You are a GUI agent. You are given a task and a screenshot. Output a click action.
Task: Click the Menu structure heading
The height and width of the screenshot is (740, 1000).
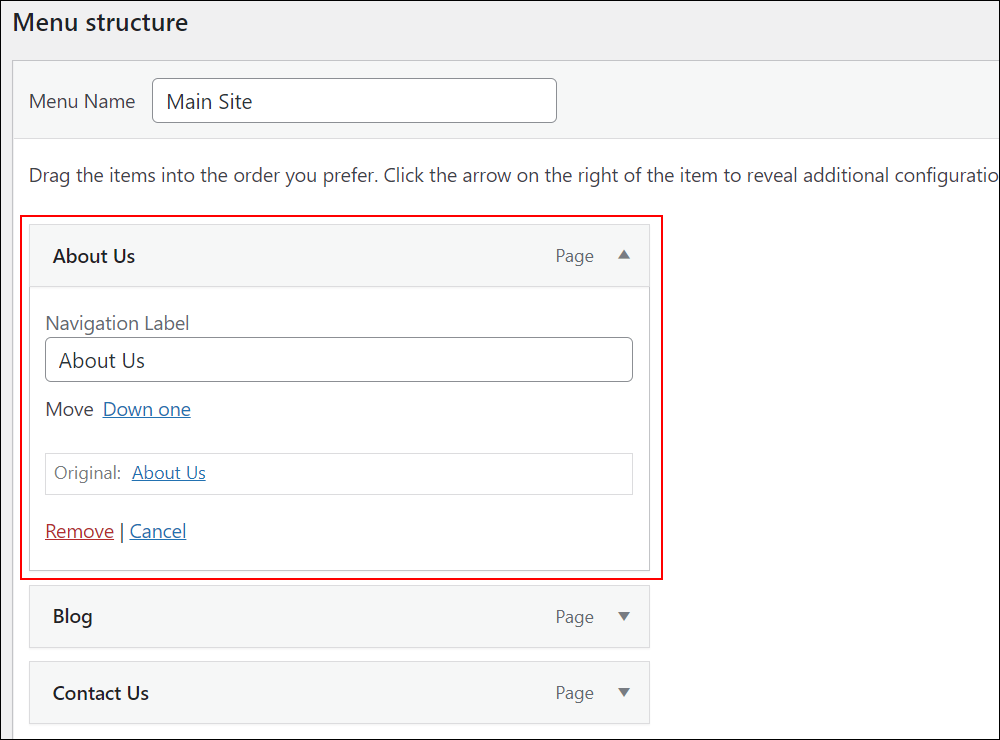click(101, 23)
